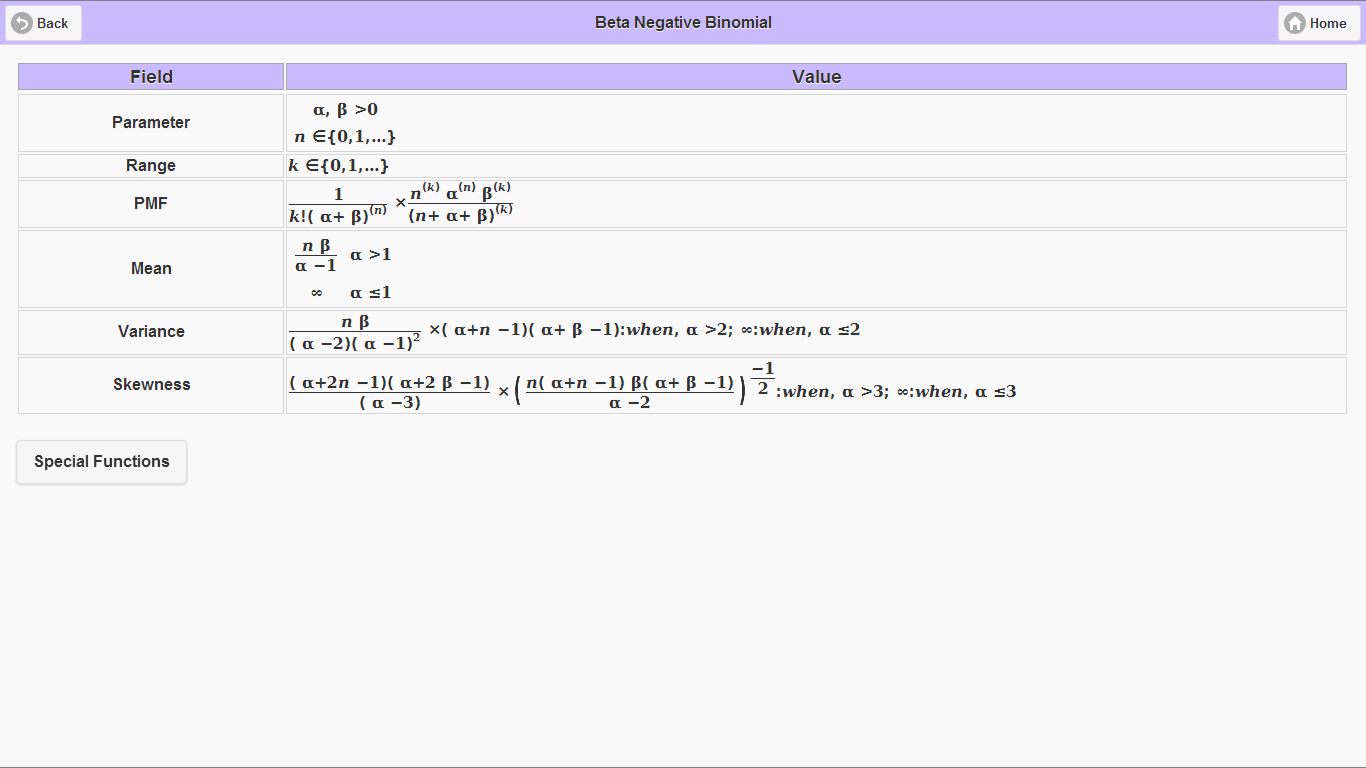Open Special Functions

pos(100,461)
